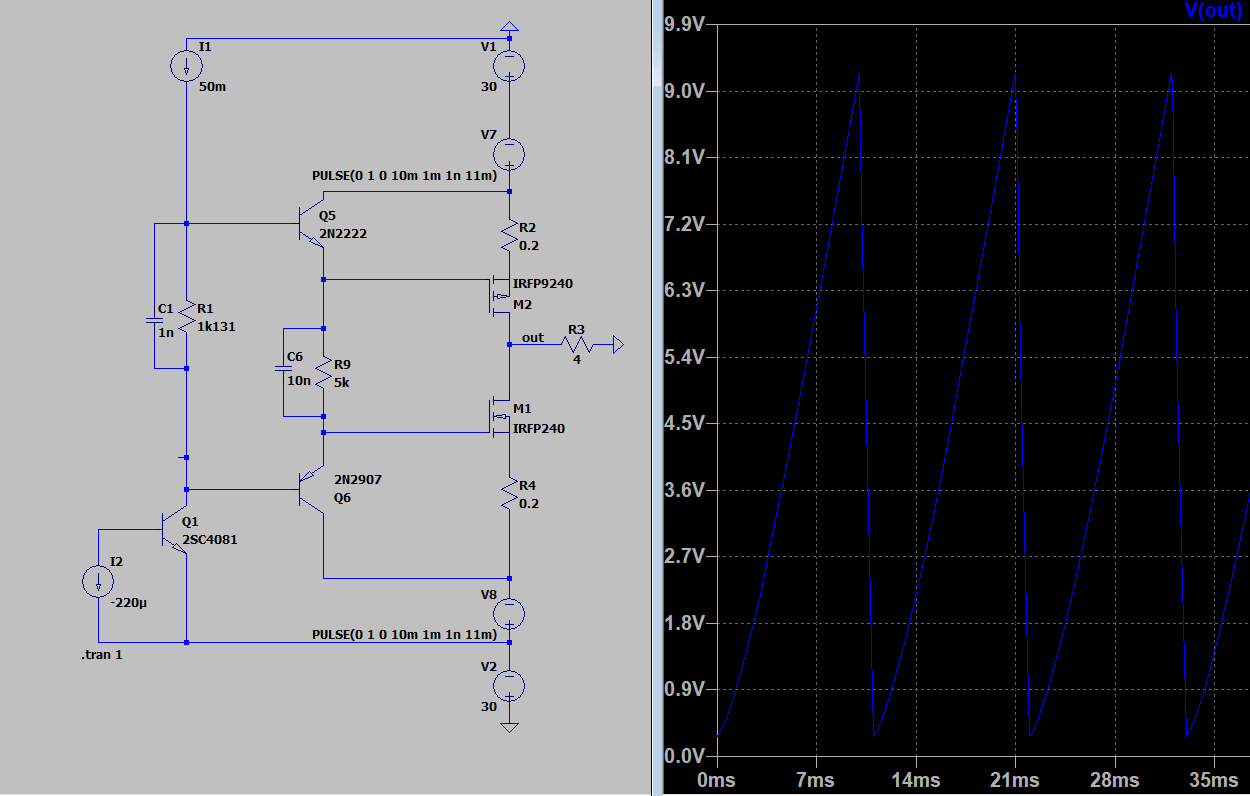This screenshot has height=796, width=1250.
Task: Click the 2N2222 model label
Action: (343, 234)
